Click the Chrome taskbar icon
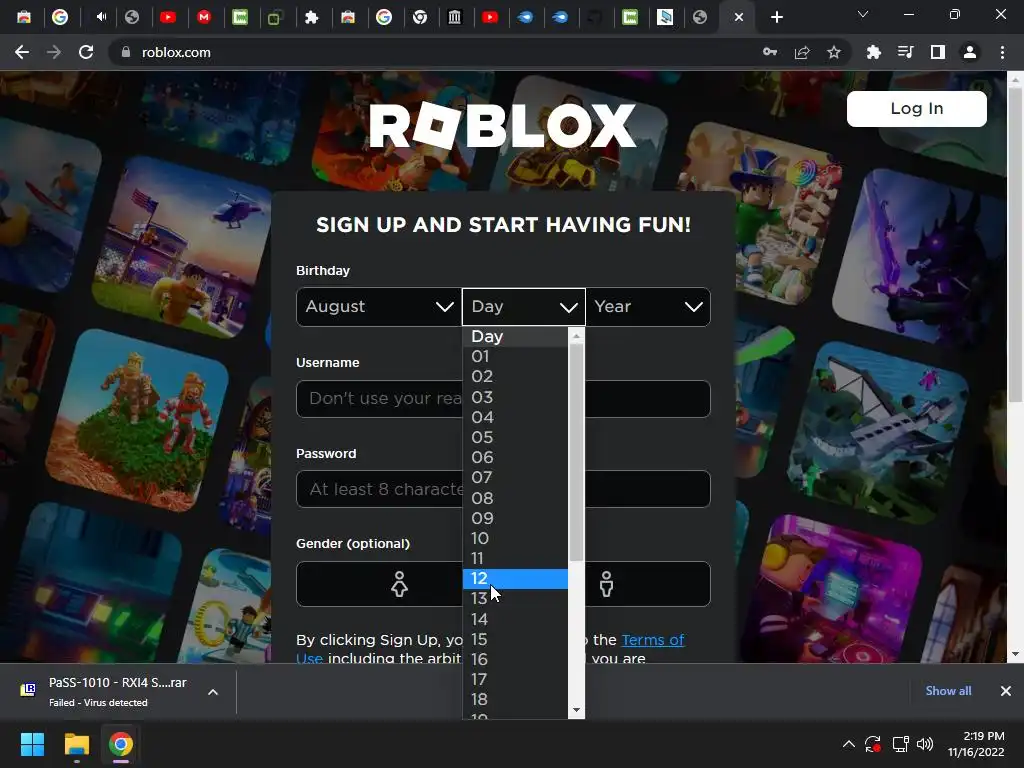Screen dimensions: 1024x768 [x=121, y=744]
